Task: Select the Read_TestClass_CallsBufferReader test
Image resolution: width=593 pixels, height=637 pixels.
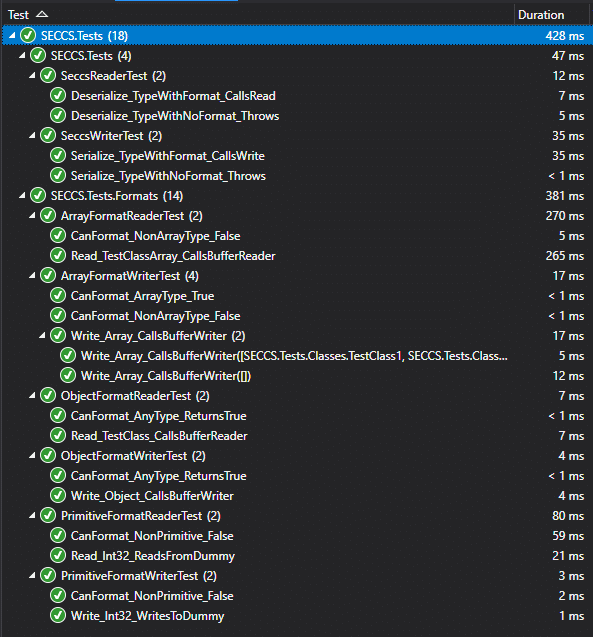Action: coord(159,436)
